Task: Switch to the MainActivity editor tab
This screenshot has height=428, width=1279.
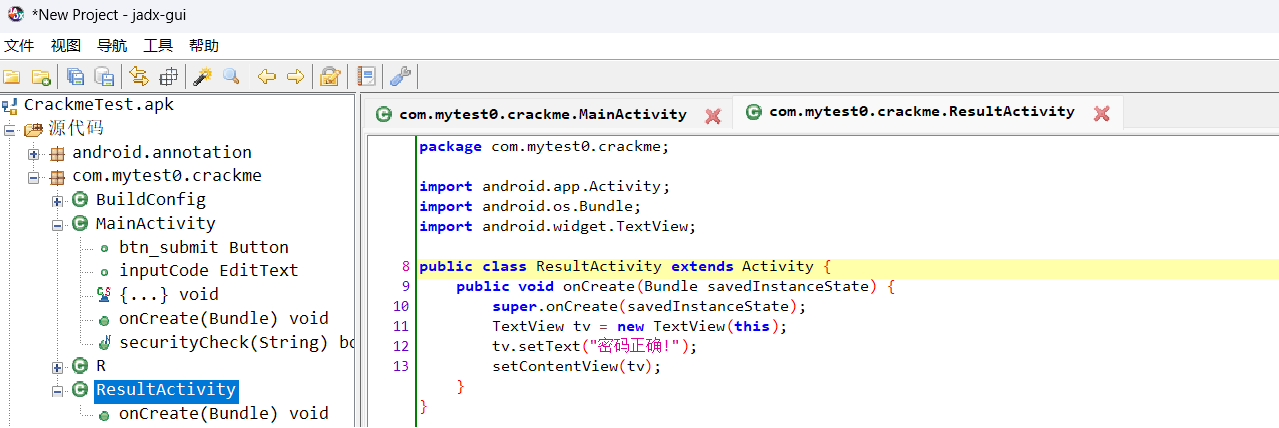Action: pyautogui.click(x=543, y=114)
